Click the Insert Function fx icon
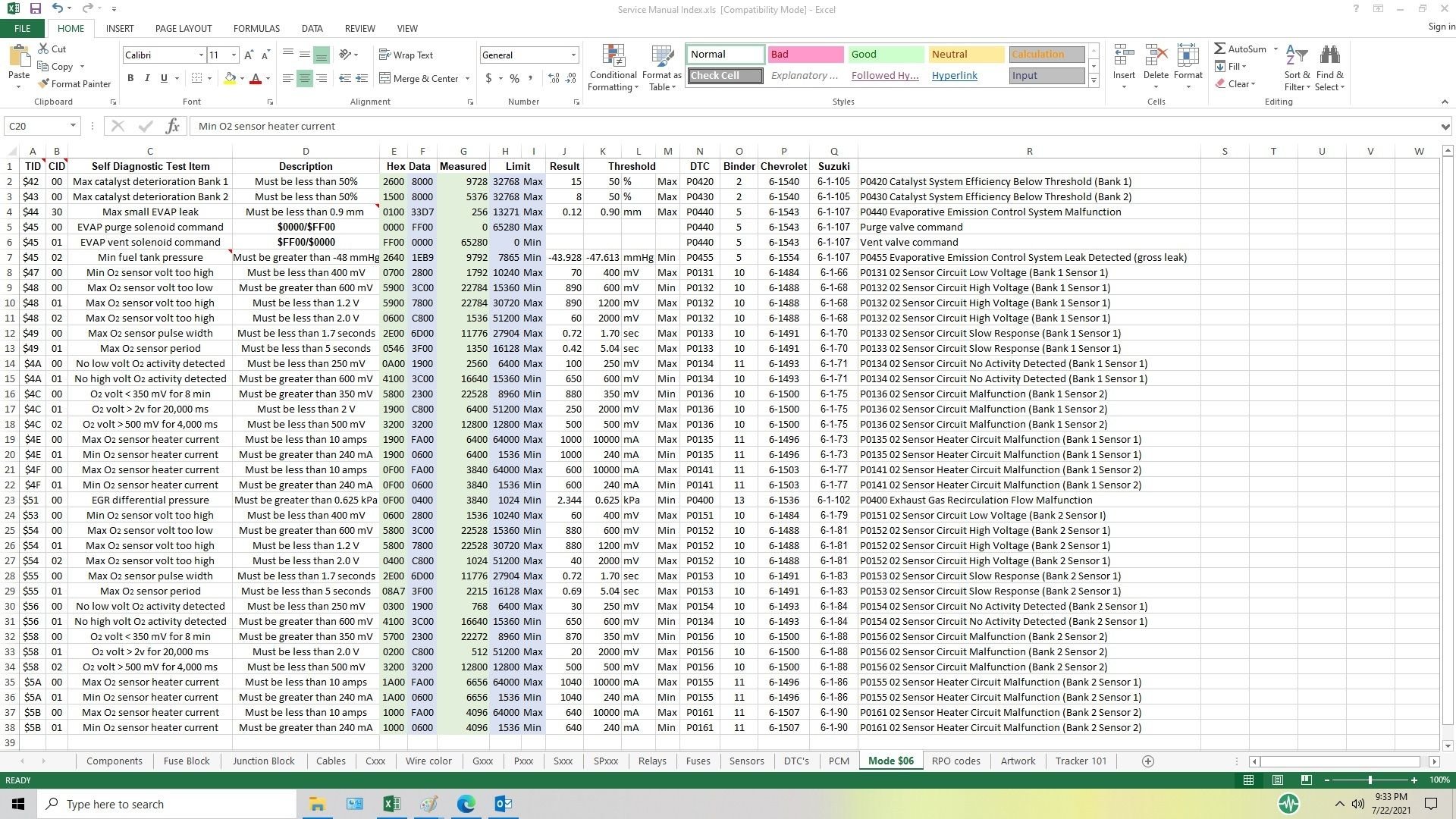The height and width of the screenshot is (819, 1456). 173,126
